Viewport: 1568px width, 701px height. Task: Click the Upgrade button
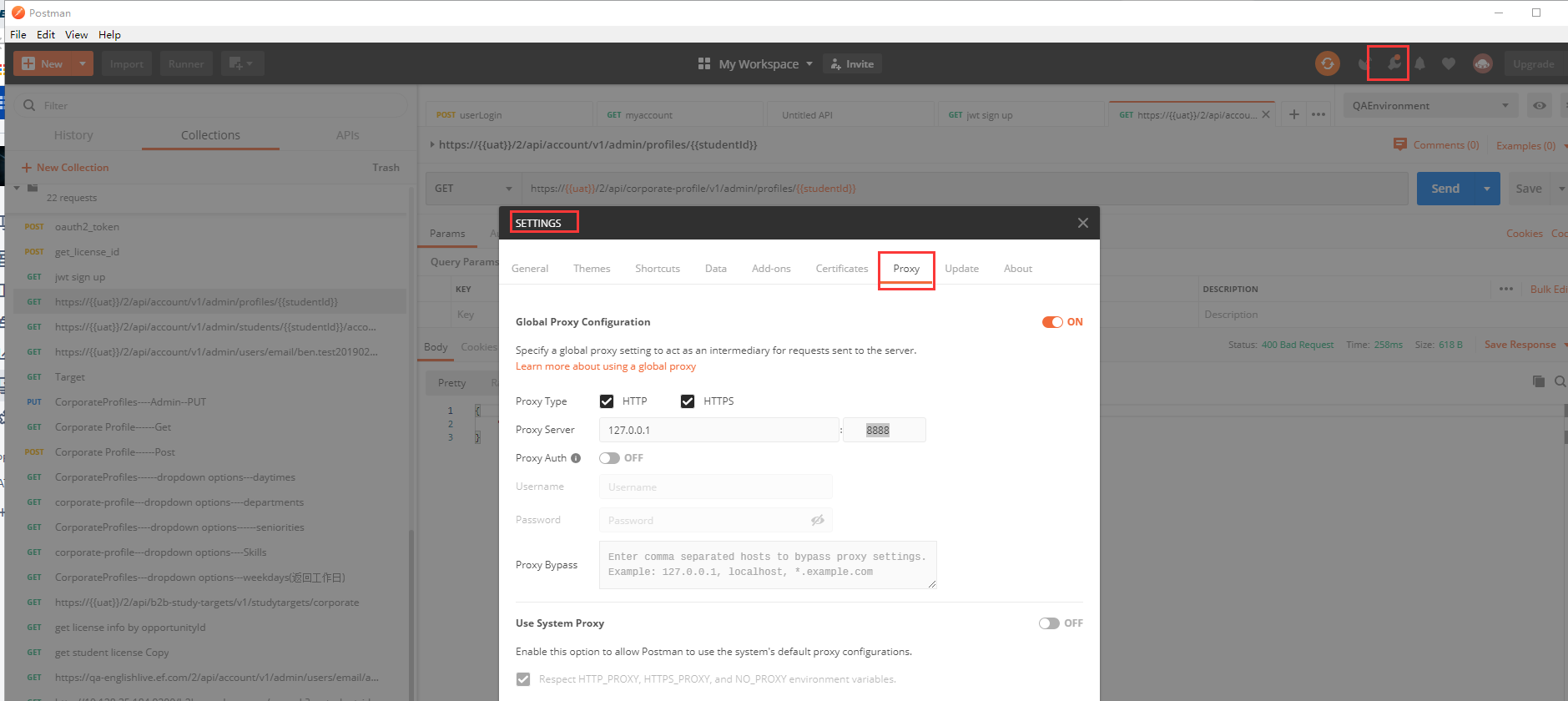pos(1534,63)
